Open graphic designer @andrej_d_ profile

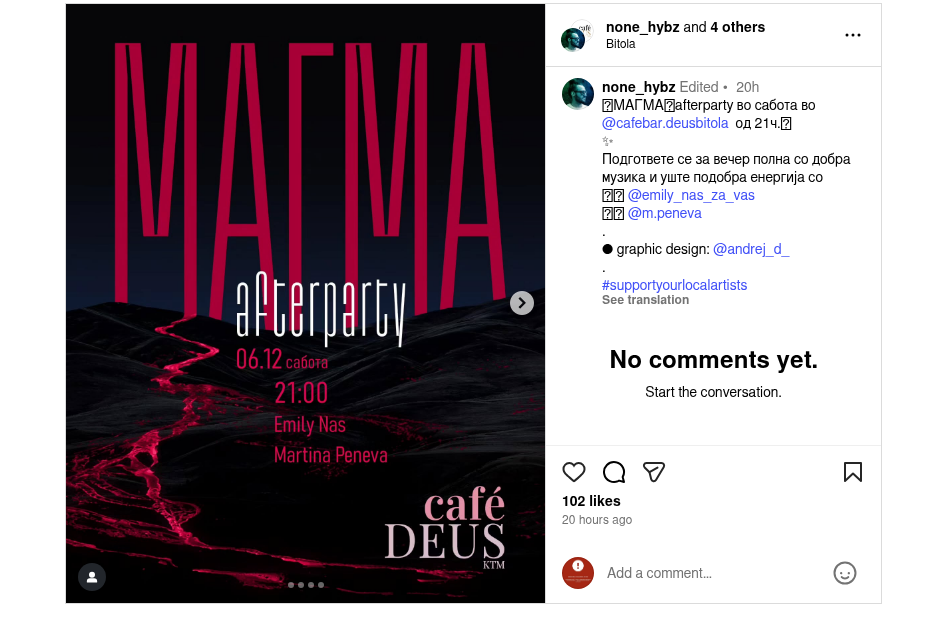(751, 249)
